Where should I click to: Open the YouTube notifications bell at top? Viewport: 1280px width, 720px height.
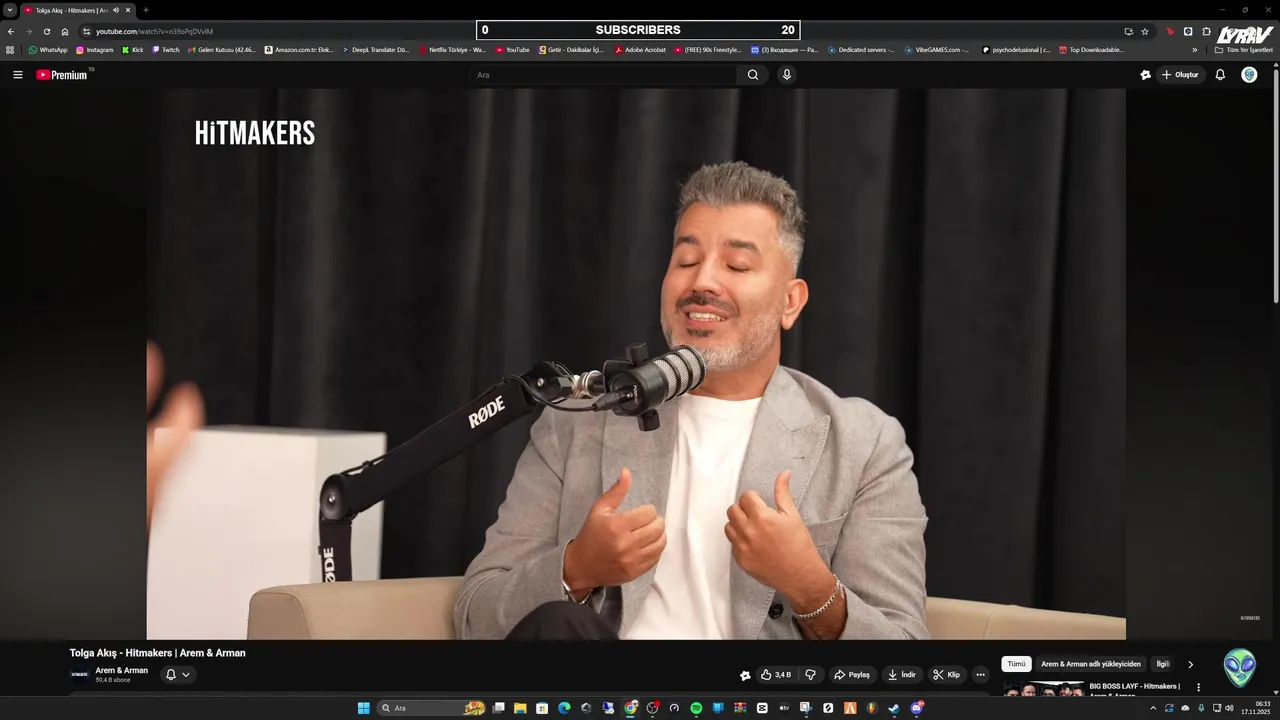pyautogui.click(x=1220, y=75)
